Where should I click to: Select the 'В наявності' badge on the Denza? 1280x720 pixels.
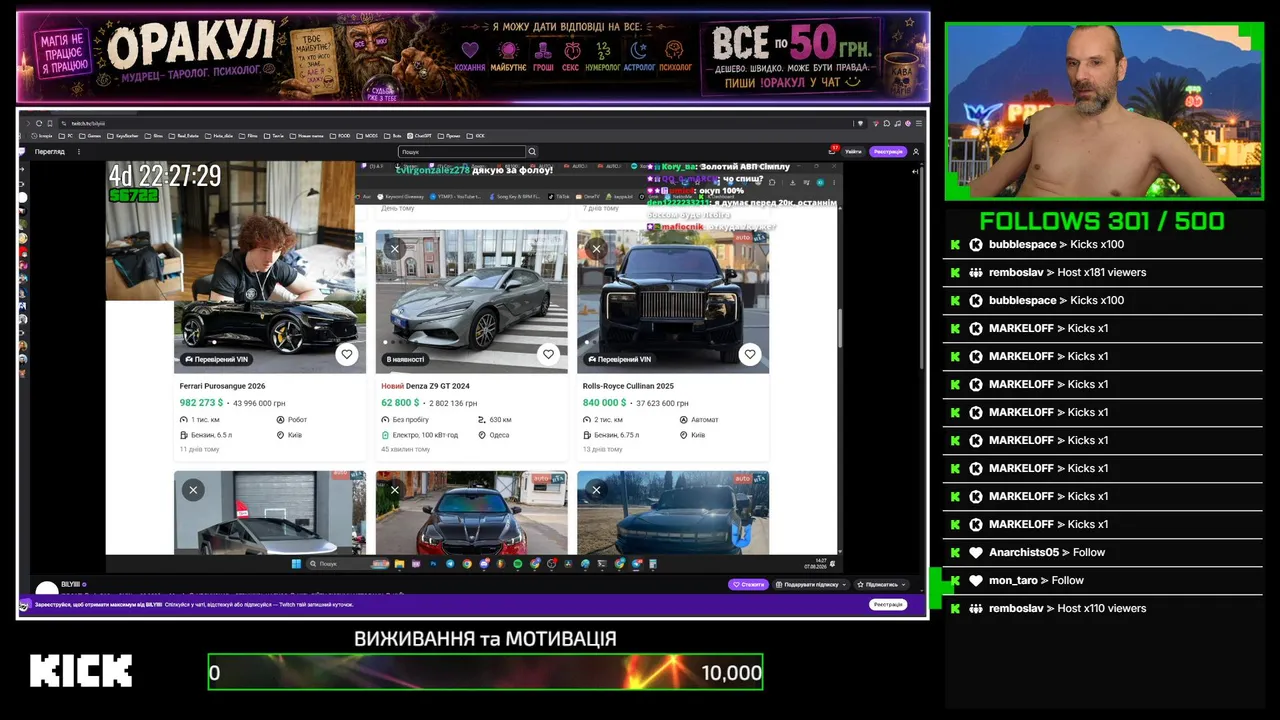[405, 359]
